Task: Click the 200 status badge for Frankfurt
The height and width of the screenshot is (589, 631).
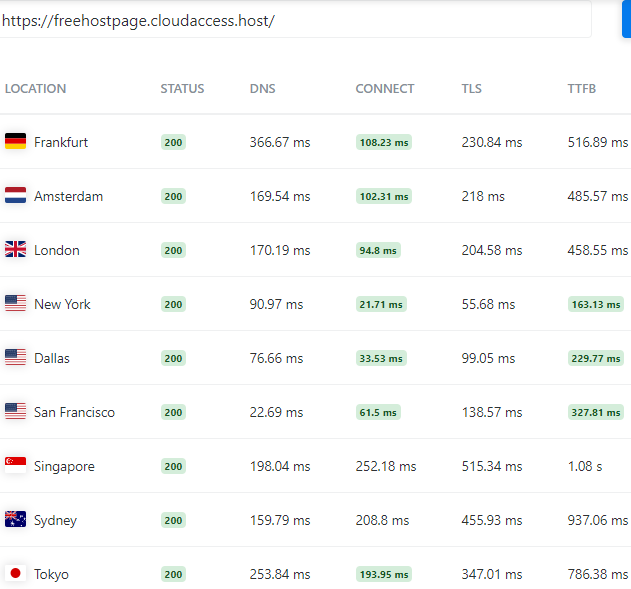Action: pos(173,143)
